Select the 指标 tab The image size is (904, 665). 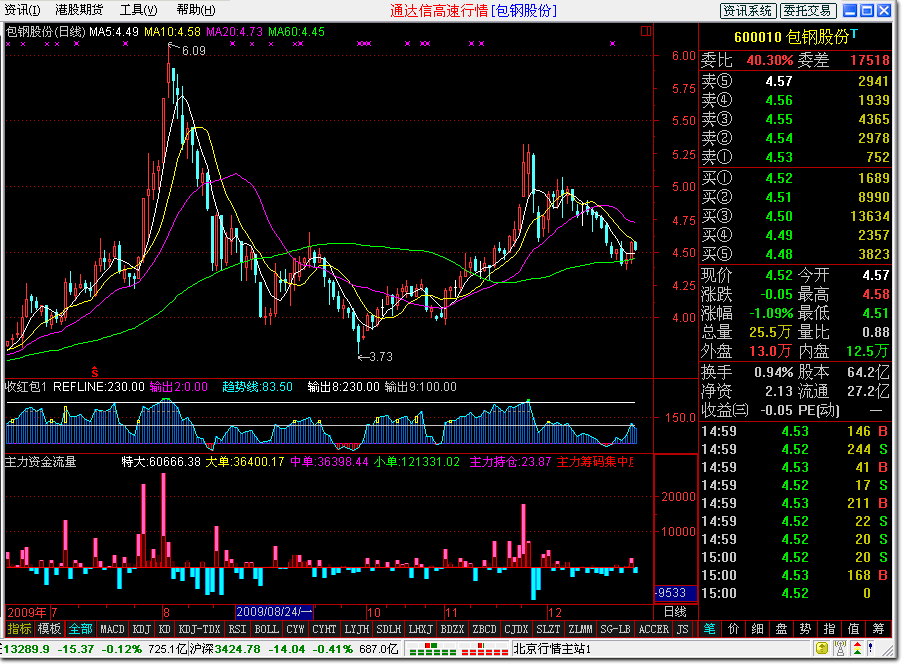(x=20, y=629)
